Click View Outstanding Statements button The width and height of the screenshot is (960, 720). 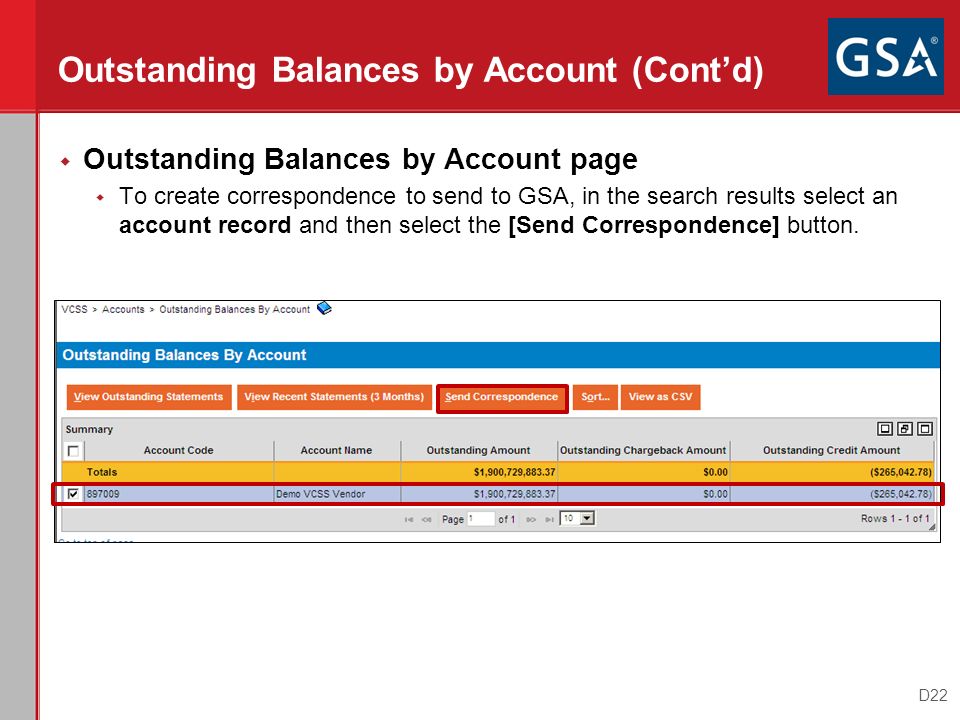pos(149,397)
